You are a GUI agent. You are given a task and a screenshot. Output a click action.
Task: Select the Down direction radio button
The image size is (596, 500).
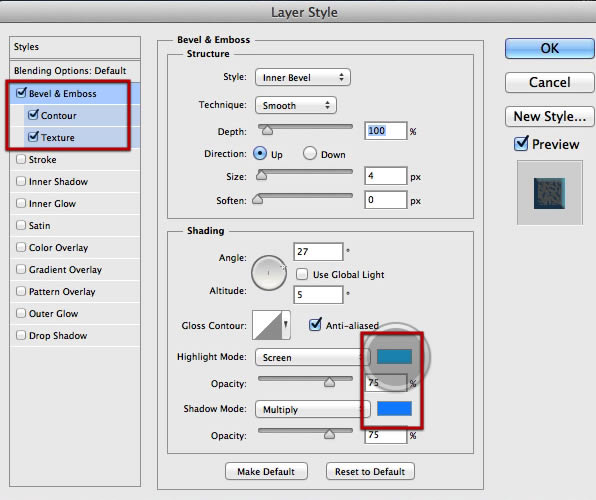pyautogui.click(x=310, y=154)
